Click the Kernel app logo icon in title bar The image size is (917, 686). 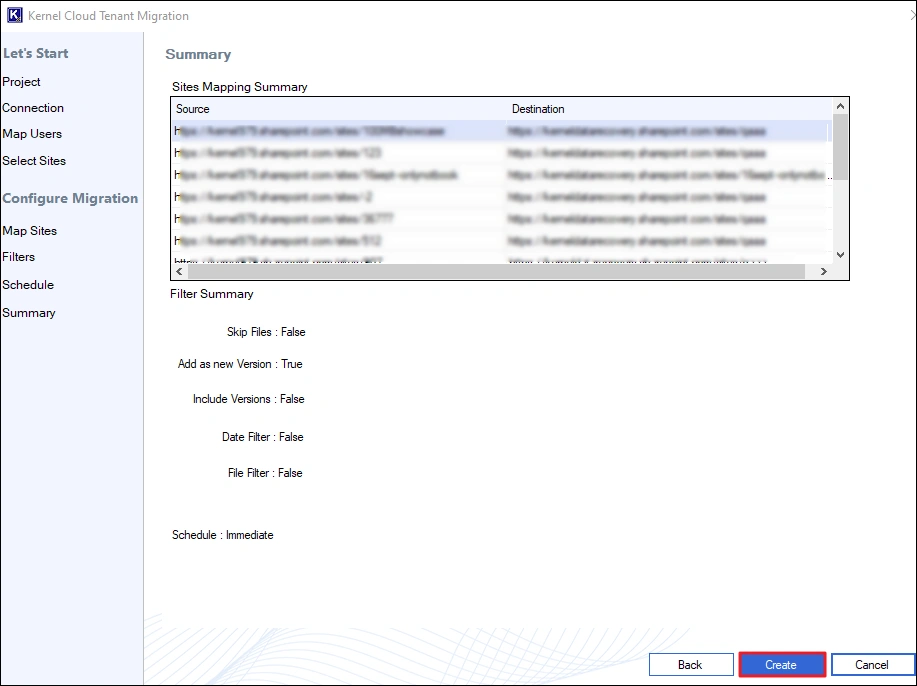tap(15, 16)
